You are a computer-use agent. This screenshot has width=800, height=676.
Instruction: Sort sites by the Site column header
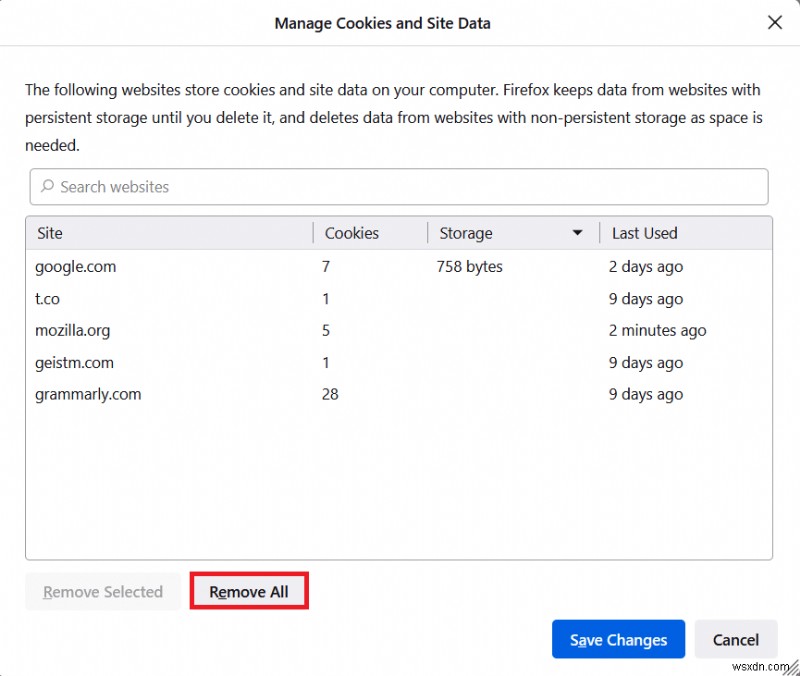tap(50, 232)
